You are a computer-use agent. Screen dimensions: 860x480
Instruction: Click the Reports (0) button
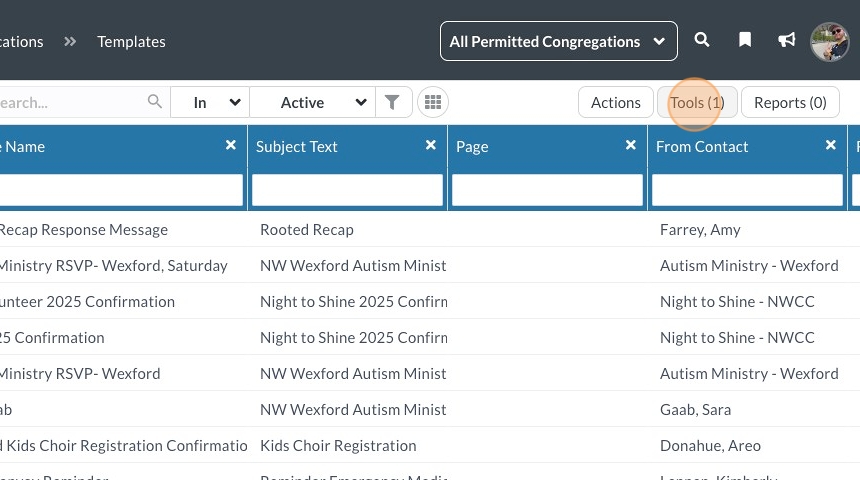pyautogui.click(x=790, y=102)
